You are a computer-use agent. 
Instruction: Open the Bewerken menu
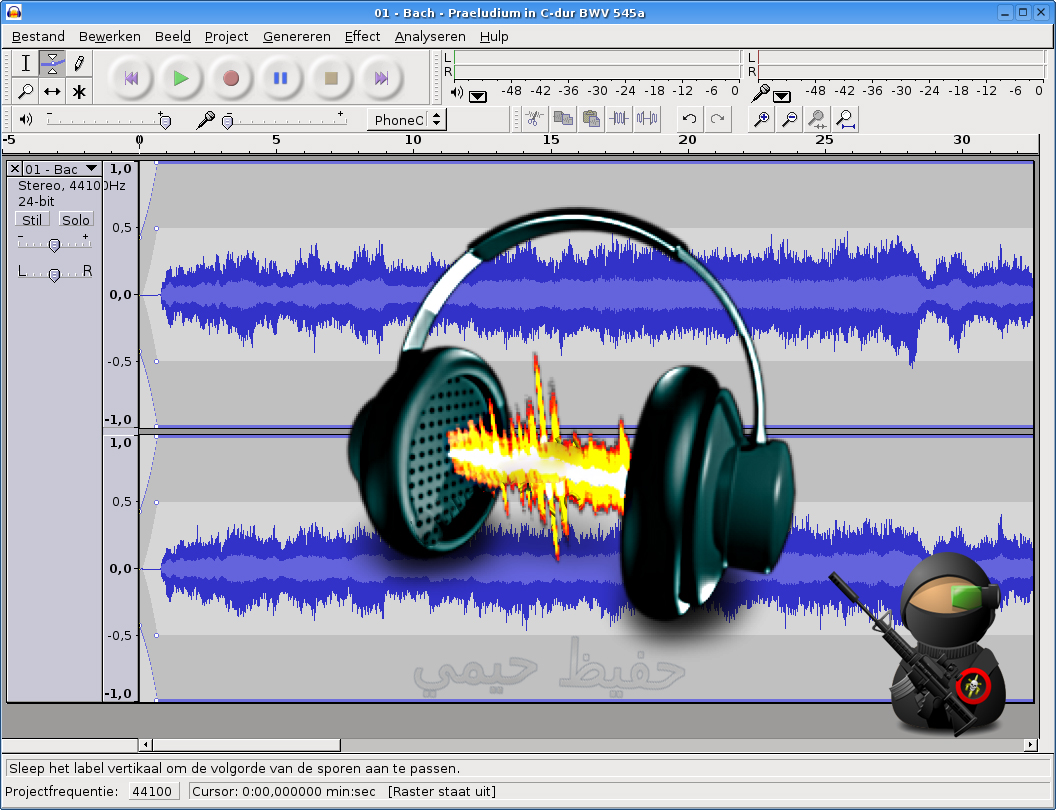tap(110, 36)
